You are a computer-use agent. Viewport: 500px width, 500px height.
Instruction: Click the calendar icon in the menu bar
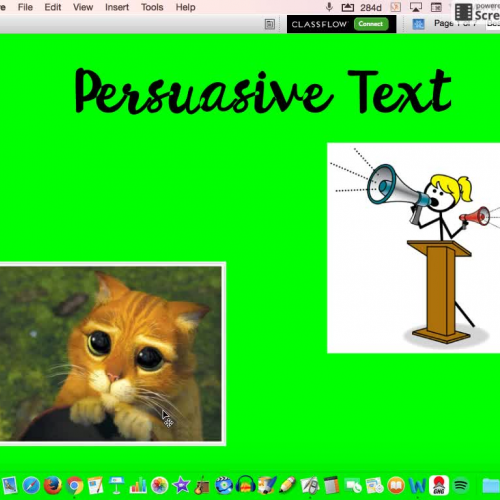click(x=436, y=7)
